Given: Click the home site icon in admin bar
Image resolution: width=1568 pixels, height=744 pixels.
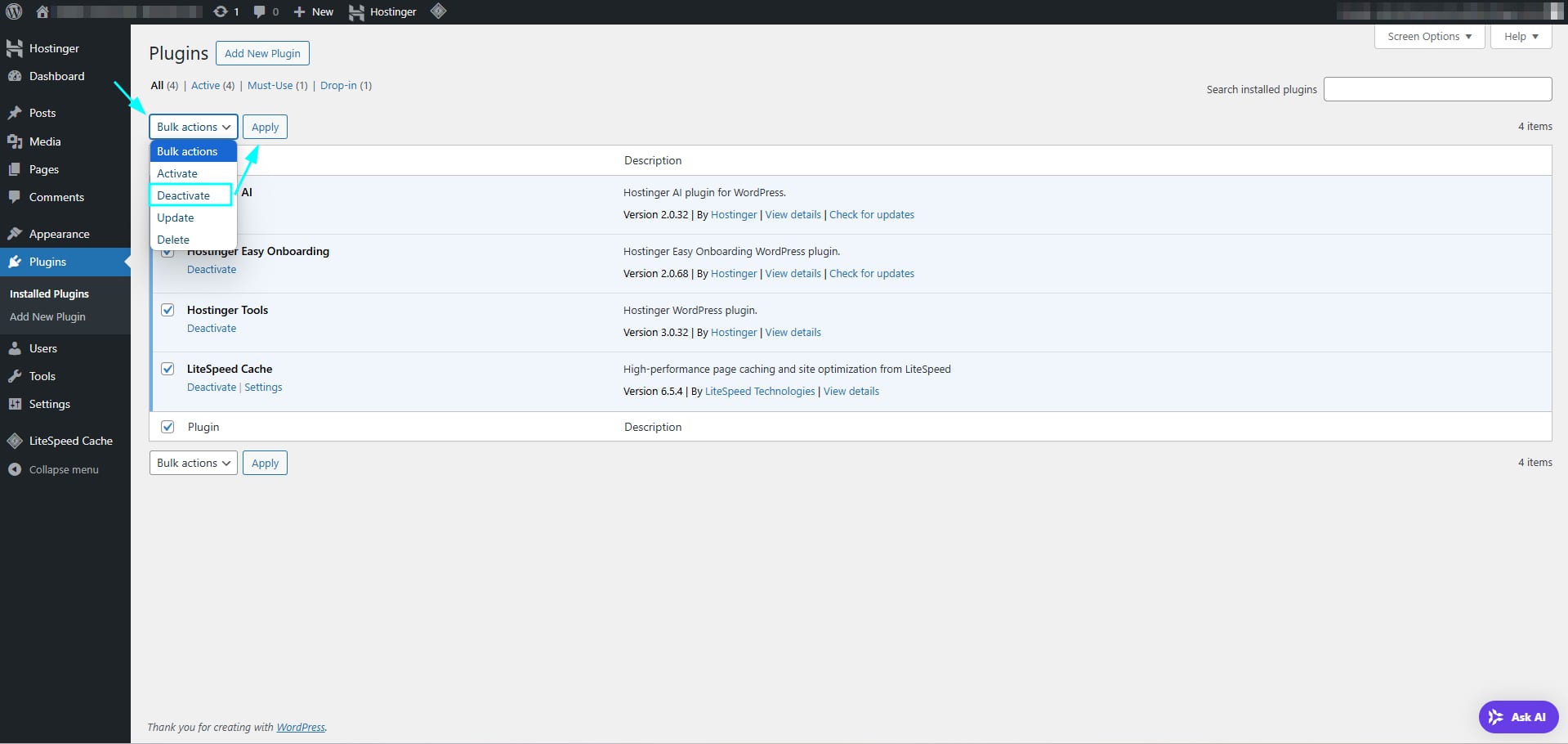Looking at the screenshot, I should (42, 11).
